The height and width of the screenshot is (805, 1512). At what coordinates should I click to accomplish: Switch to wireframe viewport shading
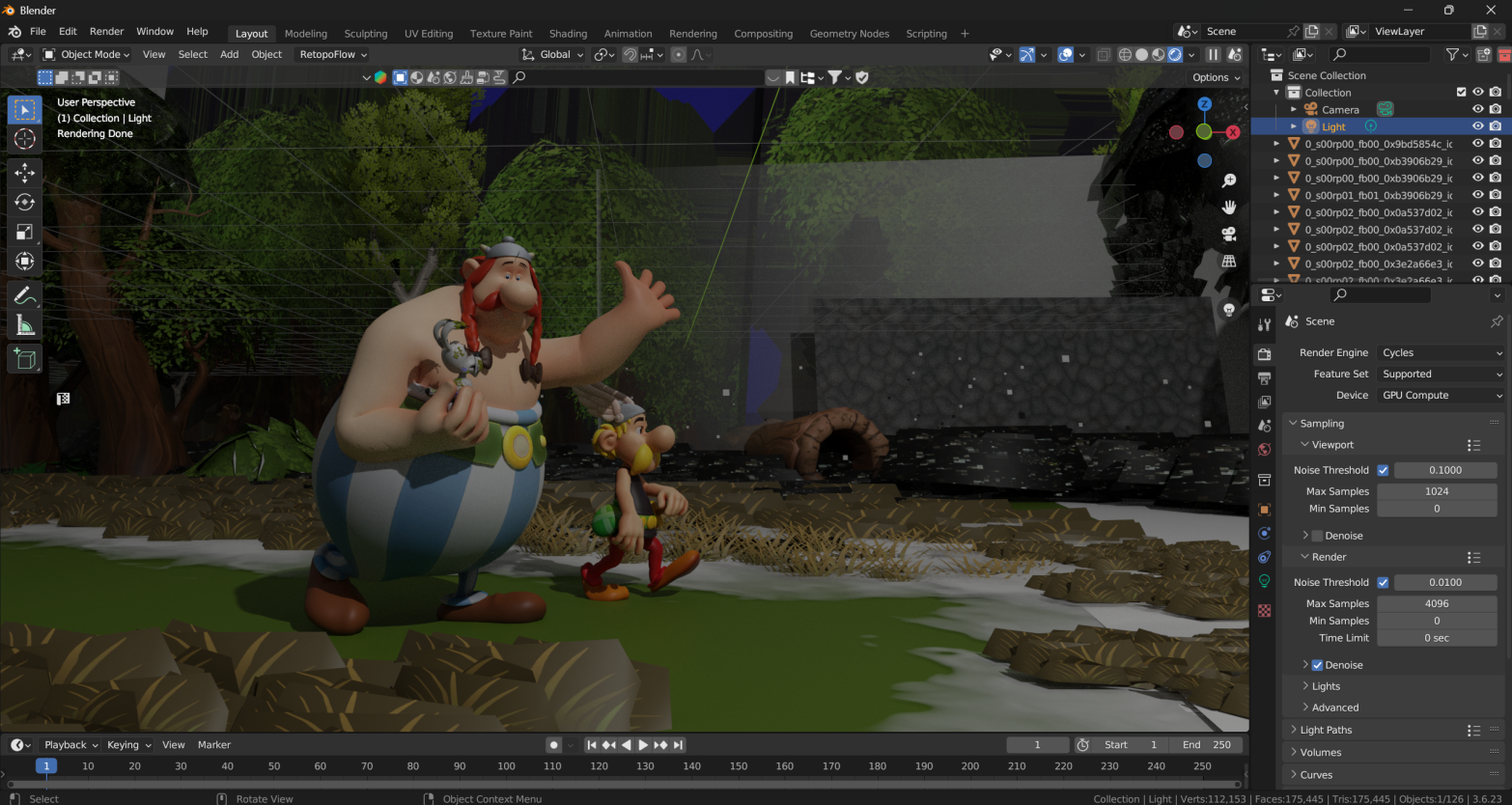coord(1125,55)
